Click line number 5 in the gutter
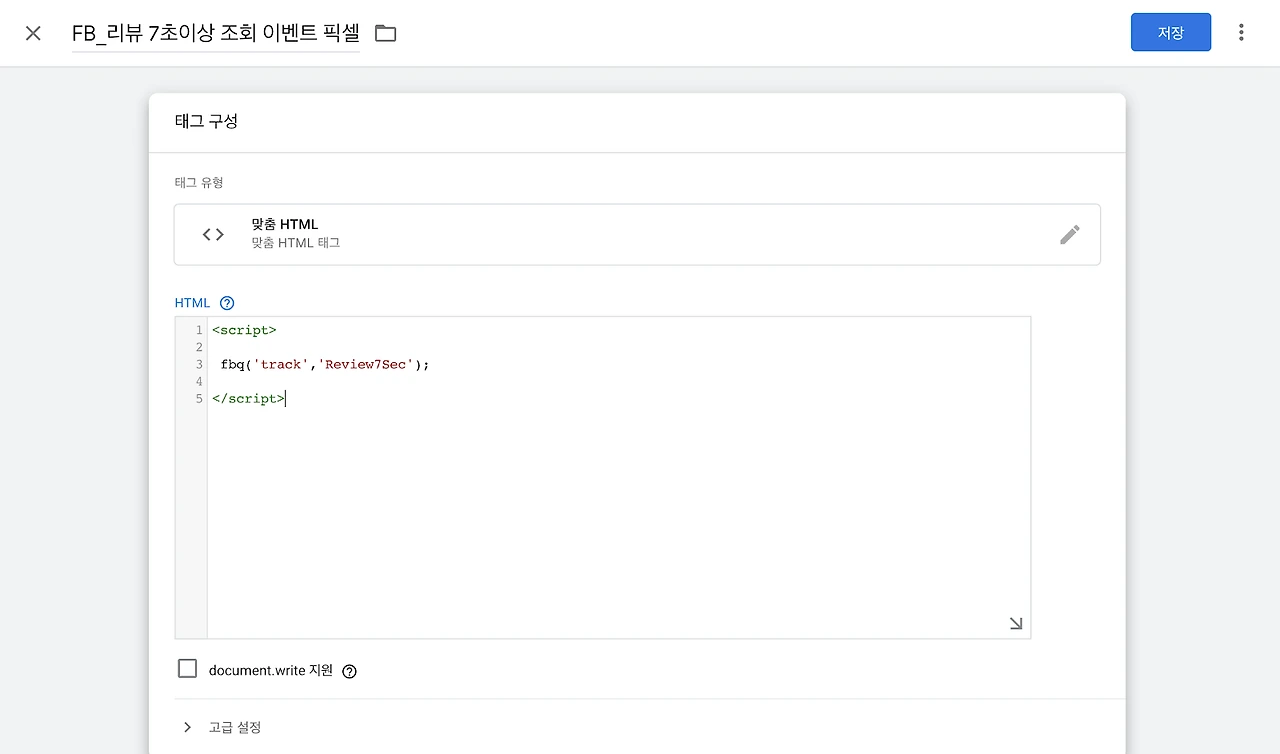1280x754 pixels. [199, 398]
